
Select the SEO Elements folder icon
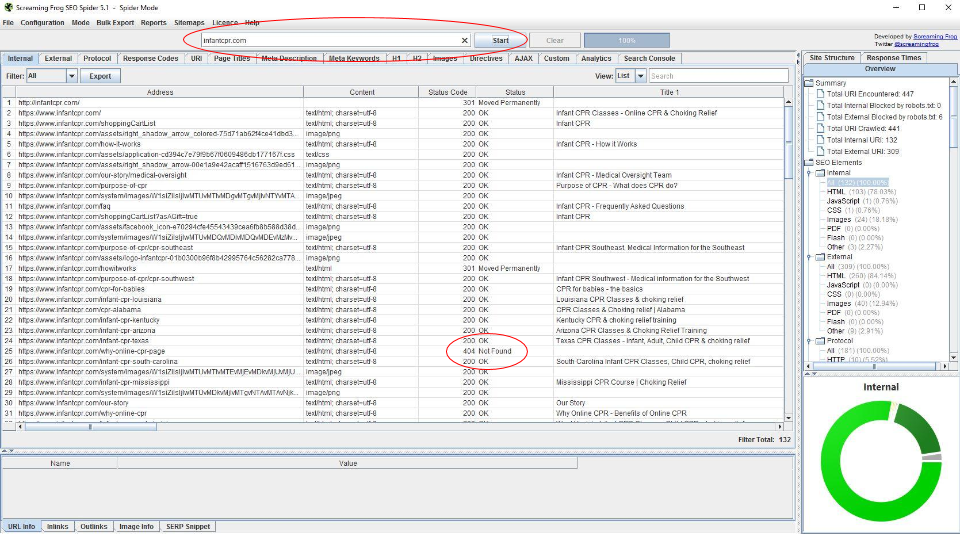(x=809, y=162)
